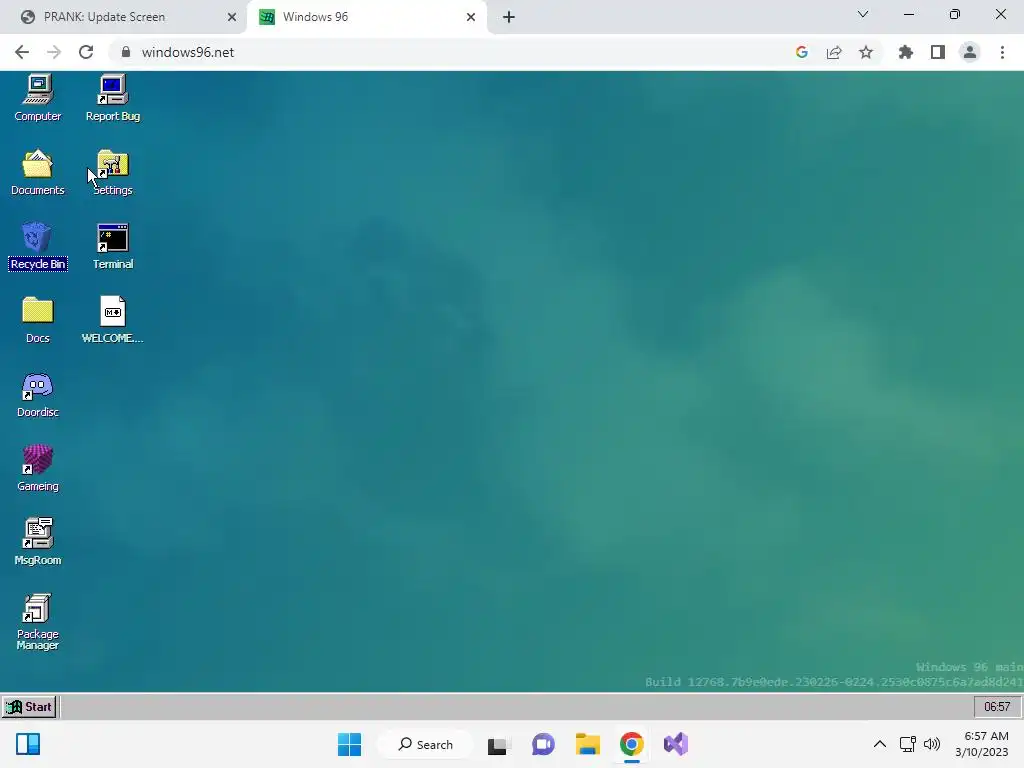Open the Docs folder icon
Screen dimensions: 1024x768
pyautogui.click(x=38, y=320)
